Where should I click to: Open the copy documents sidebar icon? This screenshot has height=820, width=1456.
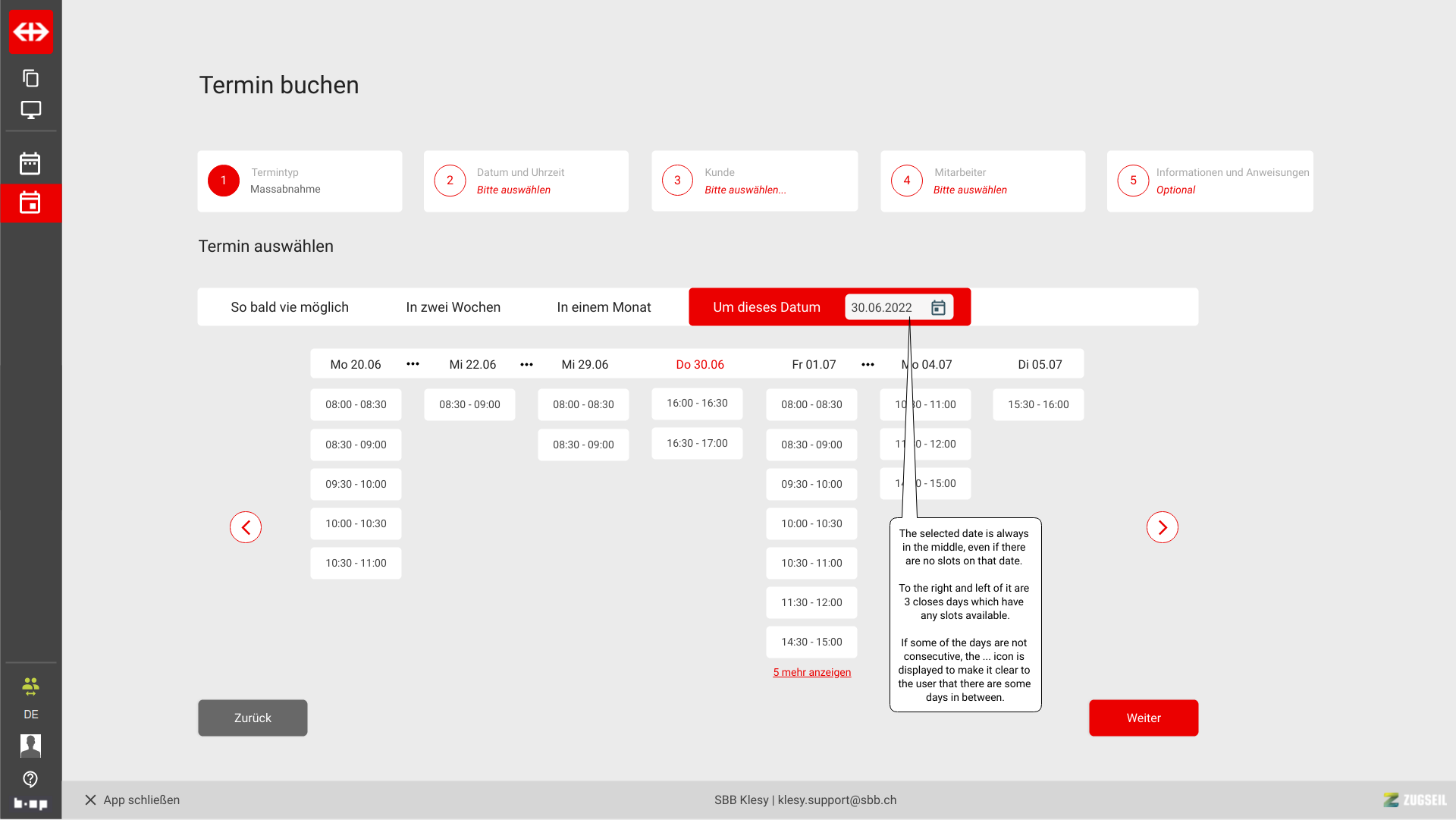pos(31,78)
